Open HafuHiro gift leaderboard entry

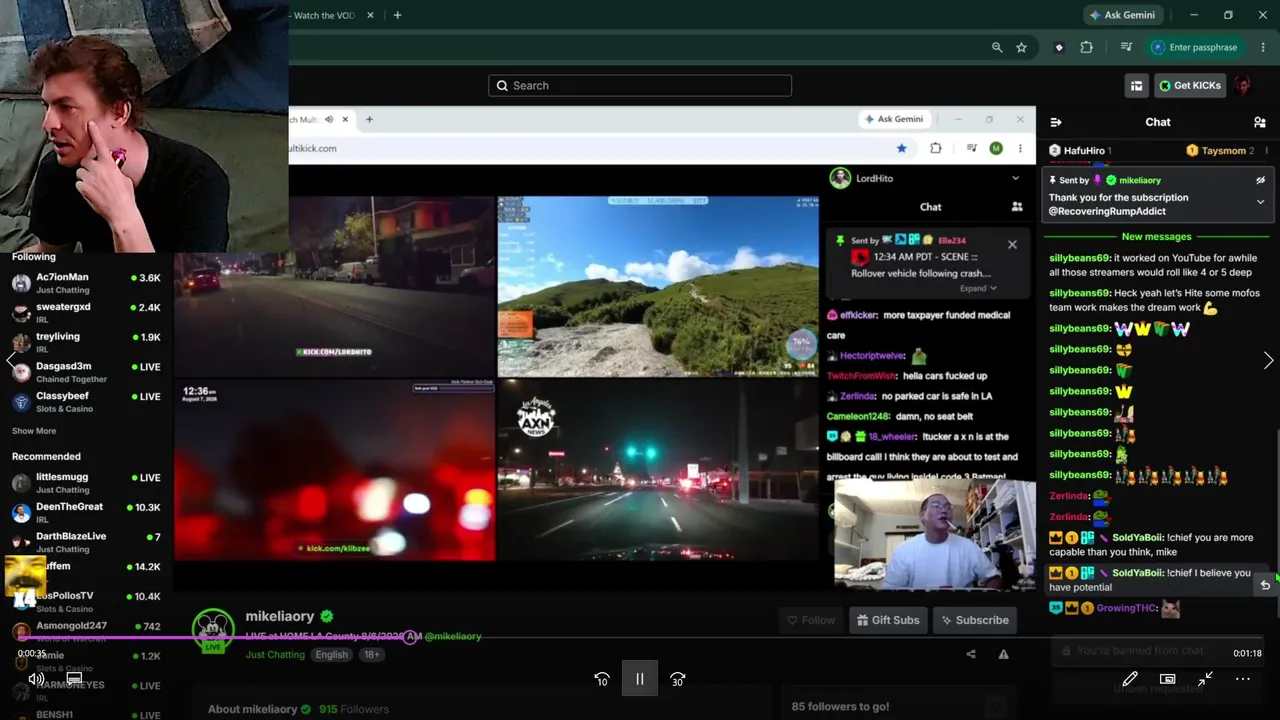click(x=1080, y=151)
